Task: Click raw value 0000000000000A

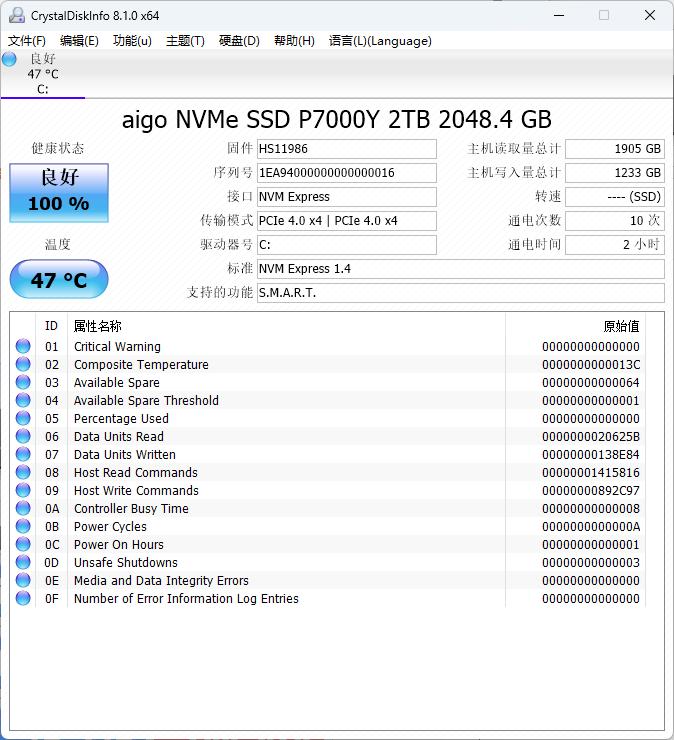Action: coord(590,526)
